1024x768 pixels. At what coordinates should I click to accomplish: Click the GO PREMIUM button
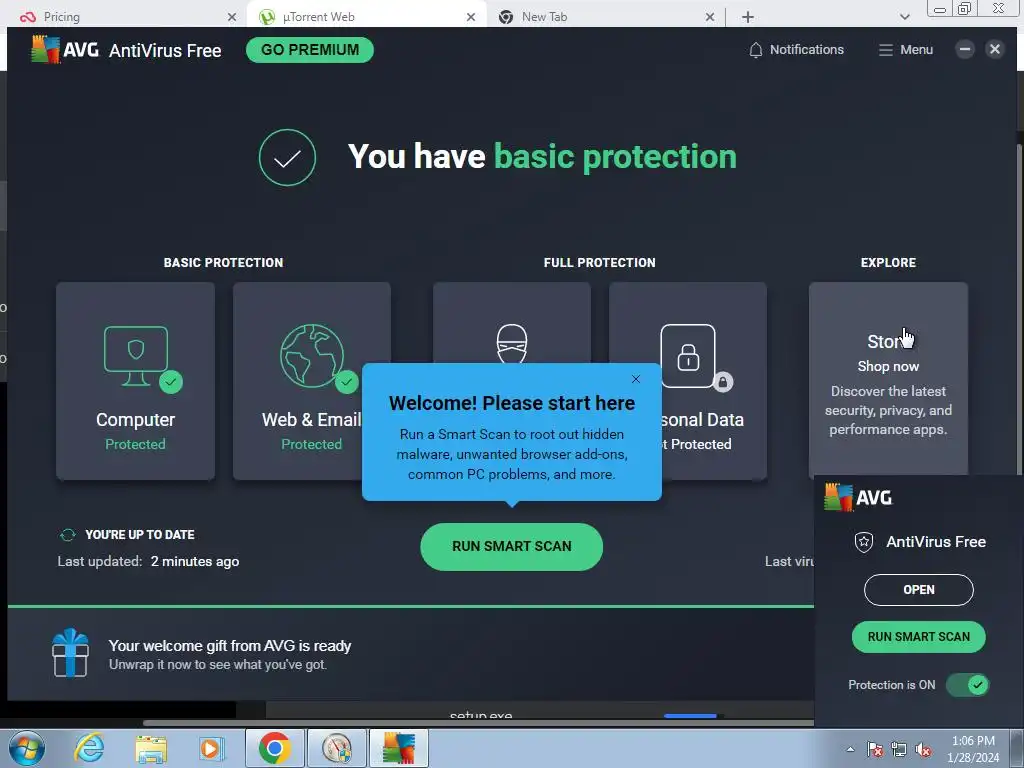[310, 50]
